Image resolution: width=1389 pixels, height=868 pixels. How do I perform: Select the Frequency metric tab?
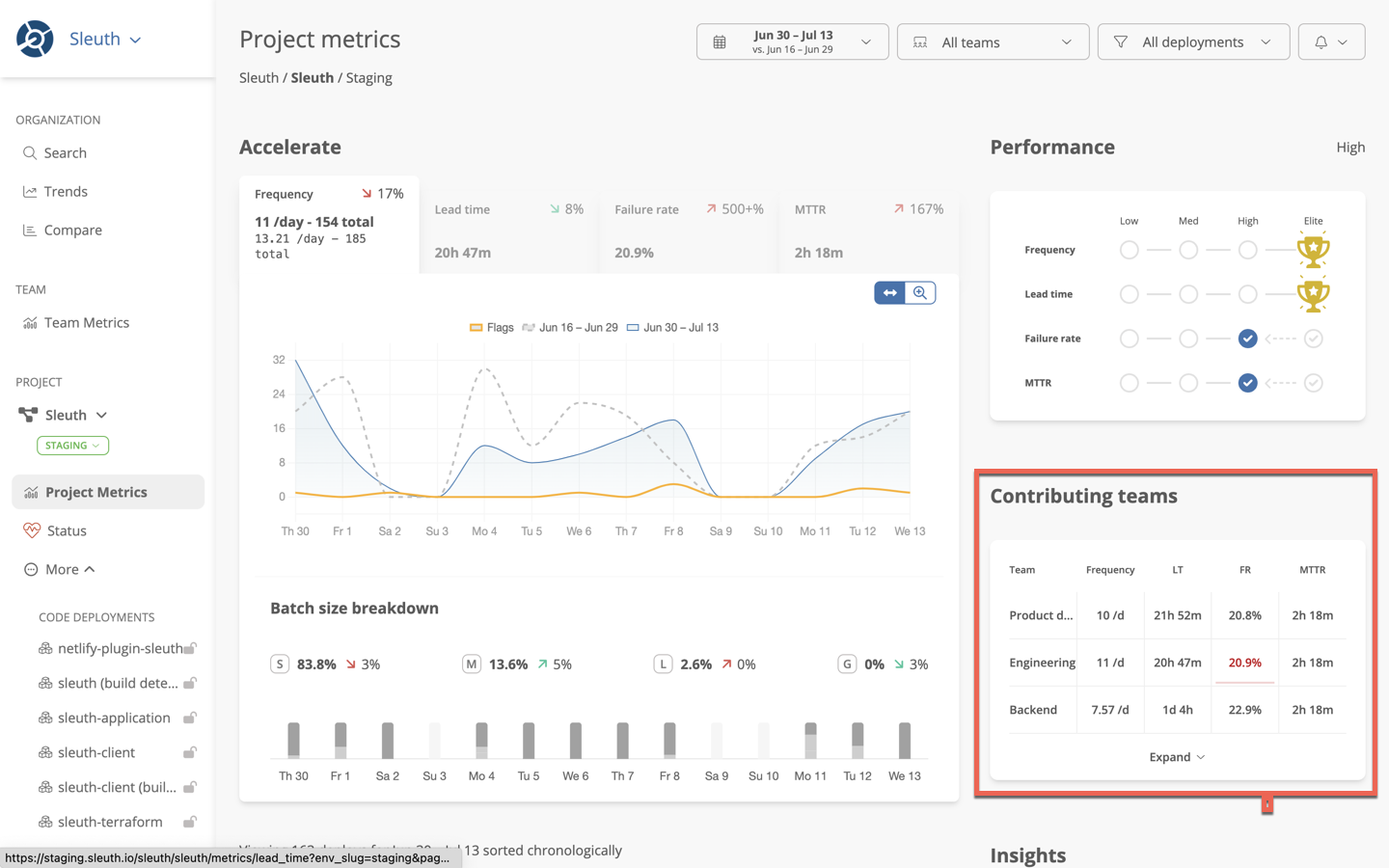pyautogui.click(x=329, y=224)
